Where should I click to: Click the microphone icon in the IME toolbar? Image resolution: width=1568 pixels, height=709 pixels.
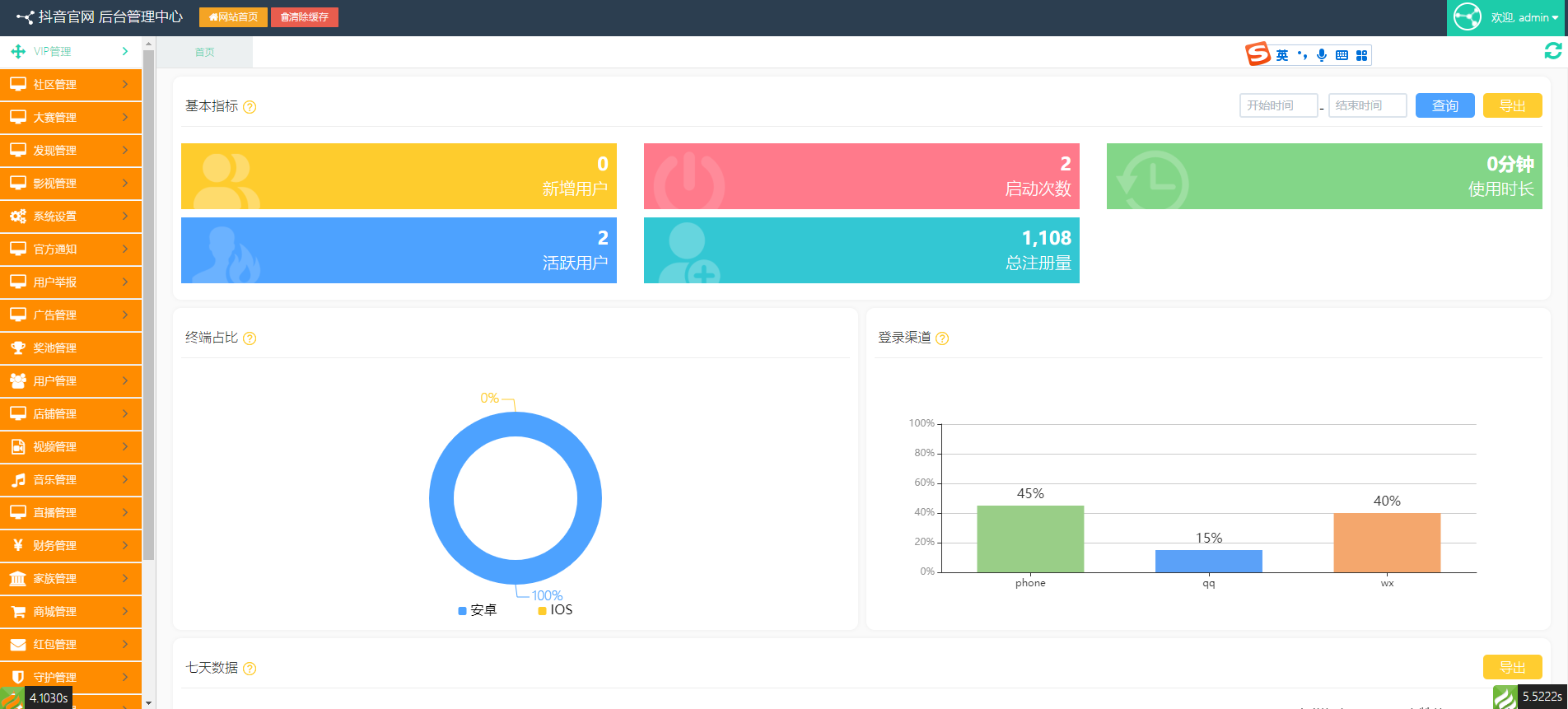1322,55
